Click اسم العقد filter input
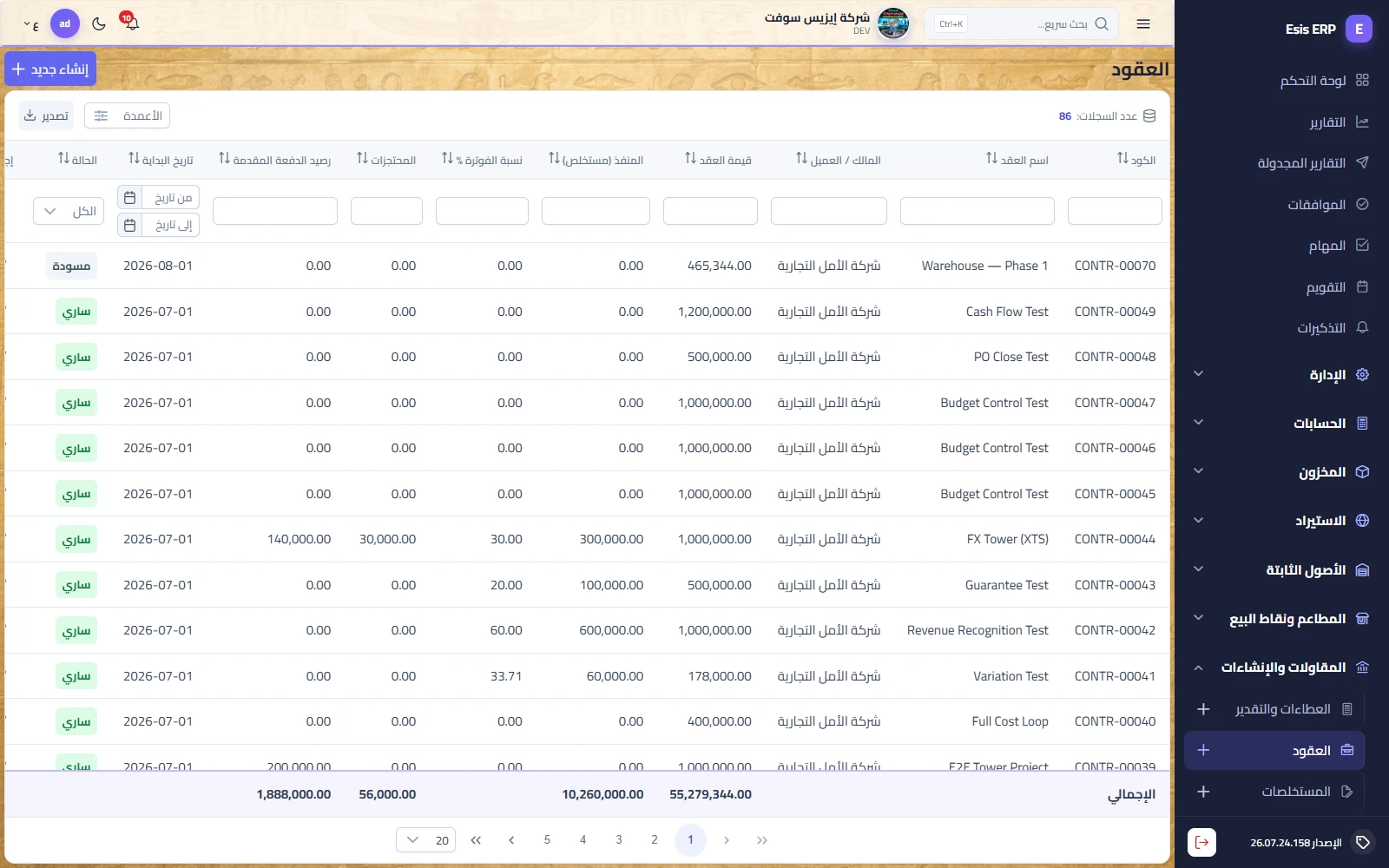This screenshot has height=868, width=1389. 978,211
